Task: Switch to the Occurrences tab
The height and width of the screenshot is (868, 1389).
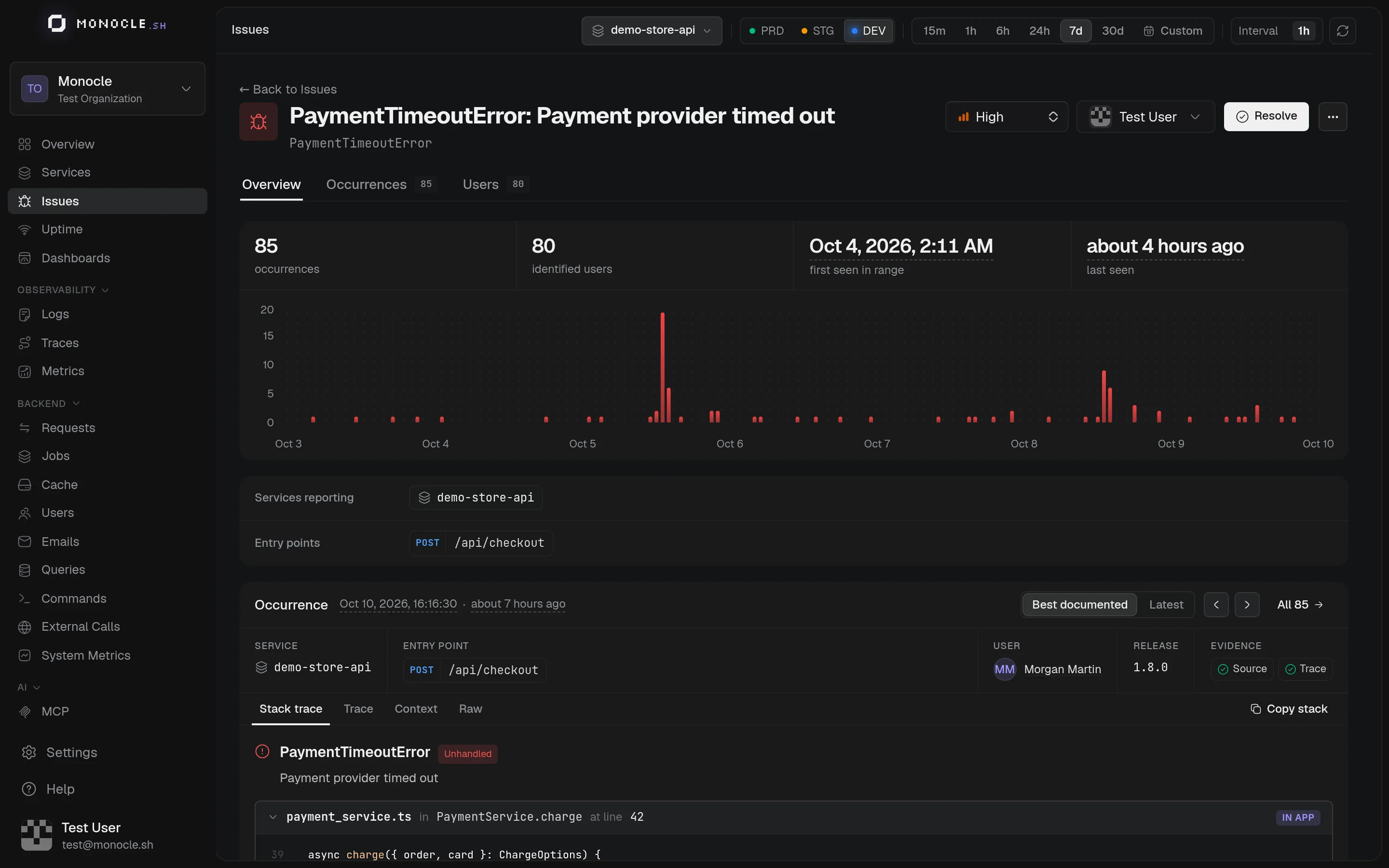Action: tap(381, 184)
